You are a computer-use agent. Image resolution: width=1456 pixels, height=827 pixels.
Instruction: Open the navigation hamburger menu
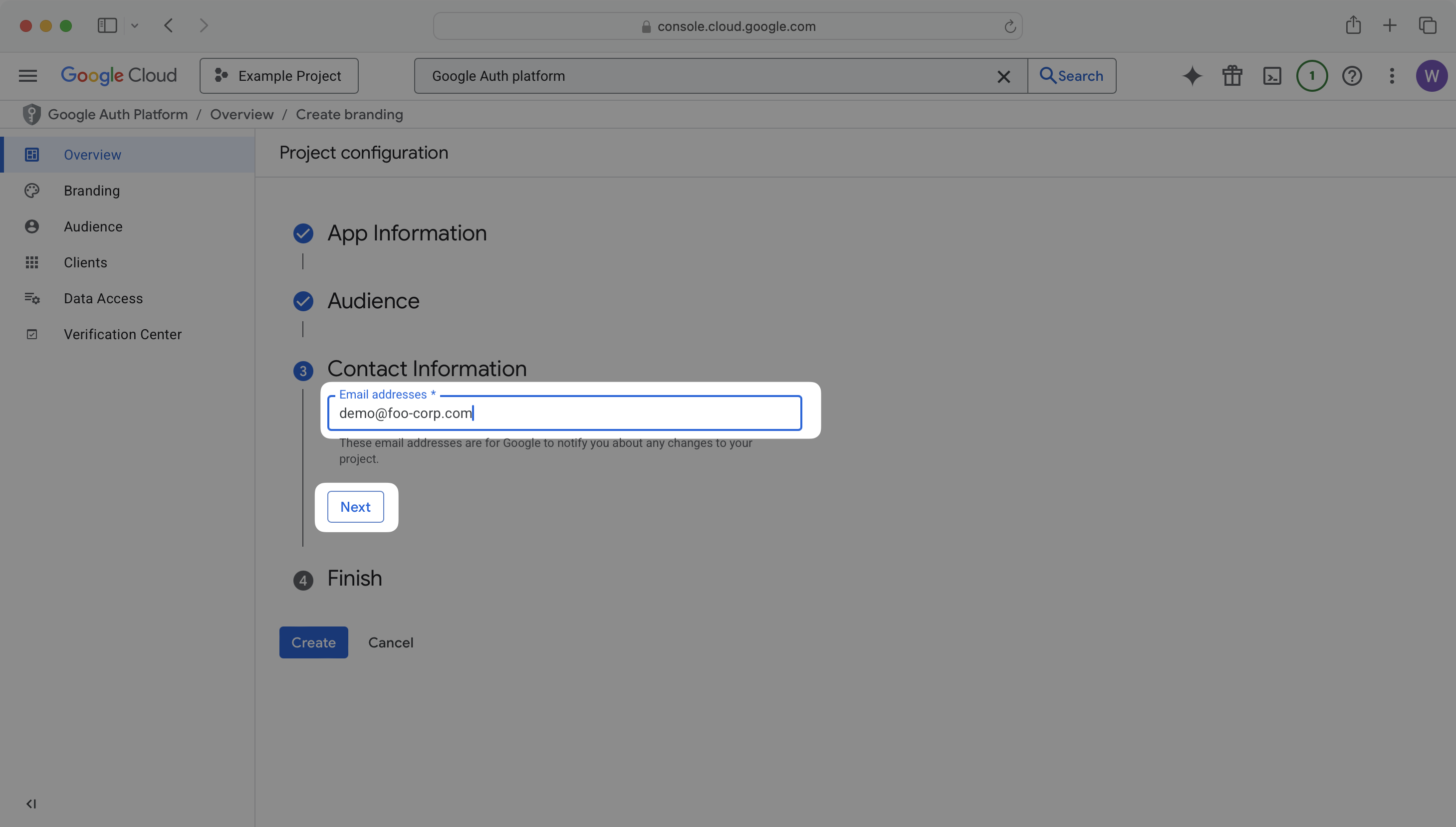(x=27, y=75)
